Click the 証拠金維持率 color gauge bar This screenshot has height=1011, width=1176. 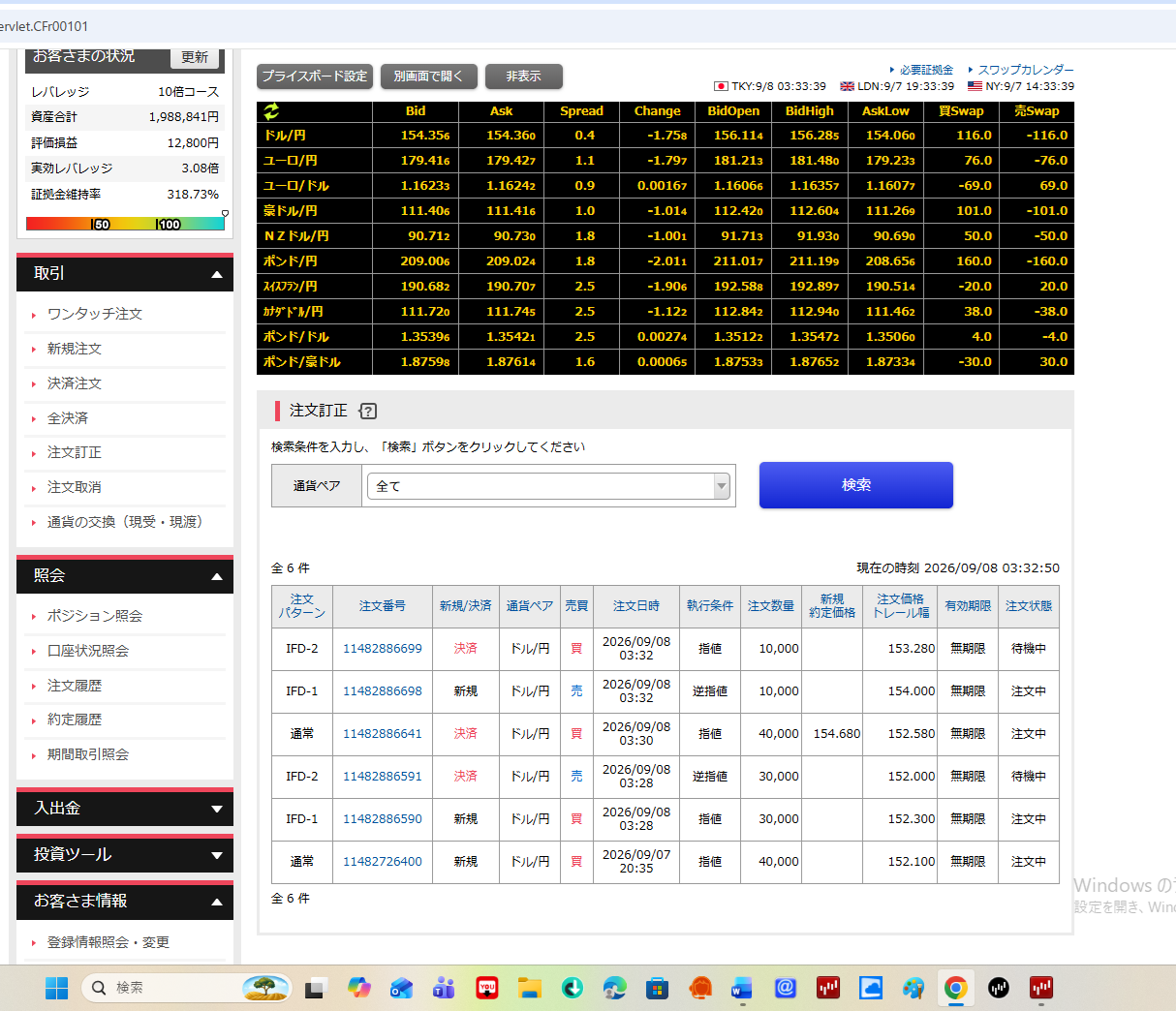coord(125,224)
